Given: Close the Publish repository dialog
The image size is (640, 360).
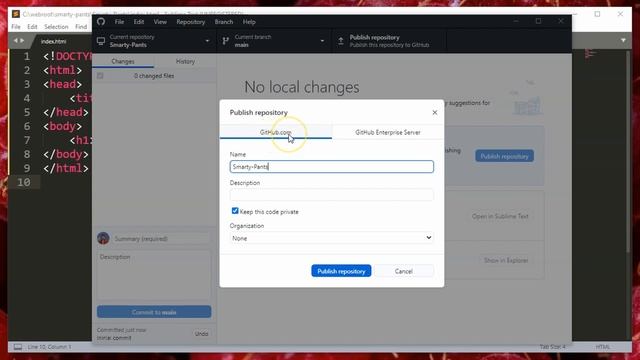Looking at the screenshot, I should [x=435, y=112].
